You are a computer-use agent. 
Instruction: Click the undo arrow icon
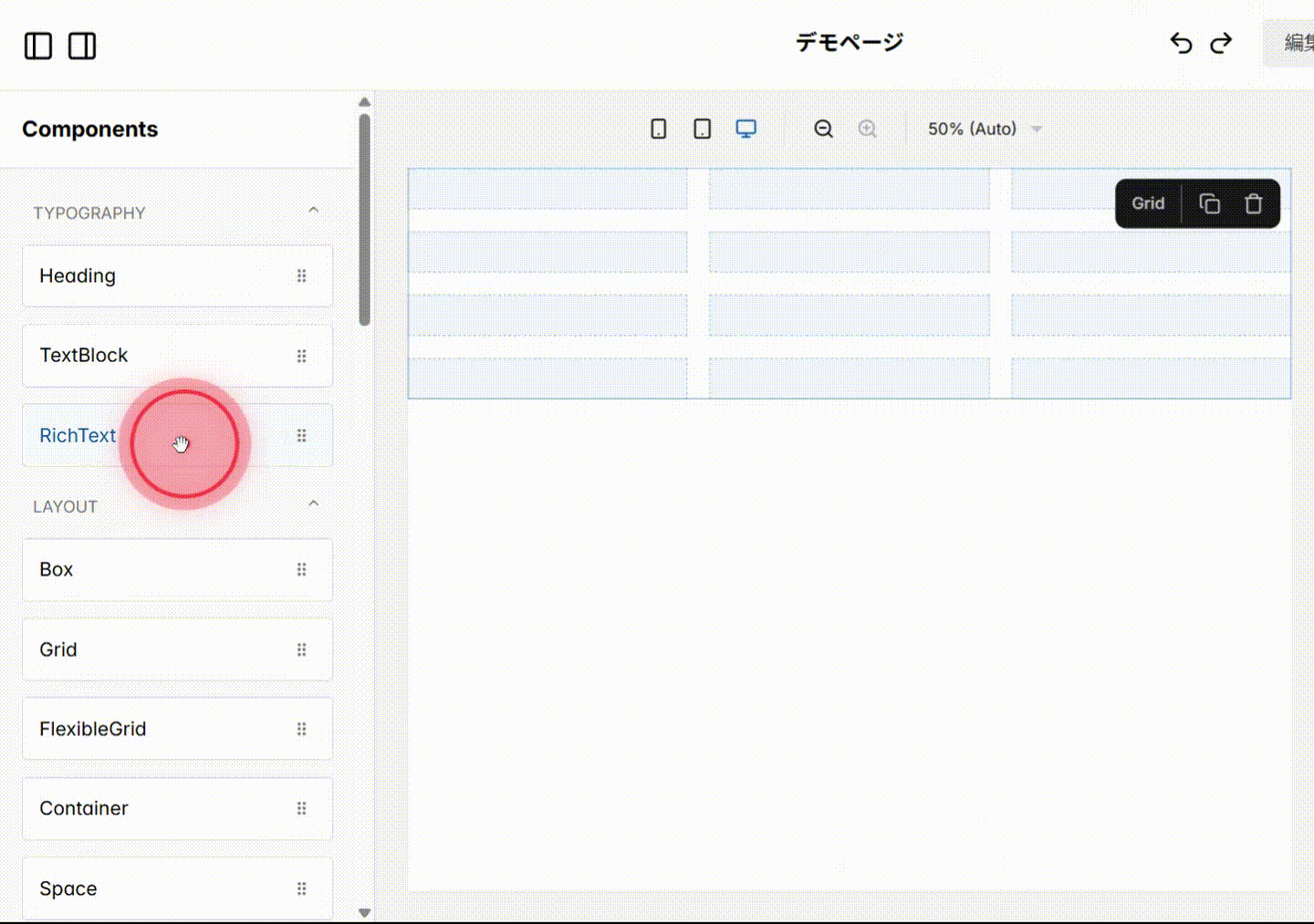pyautogui.click(x=1181, y=43)
